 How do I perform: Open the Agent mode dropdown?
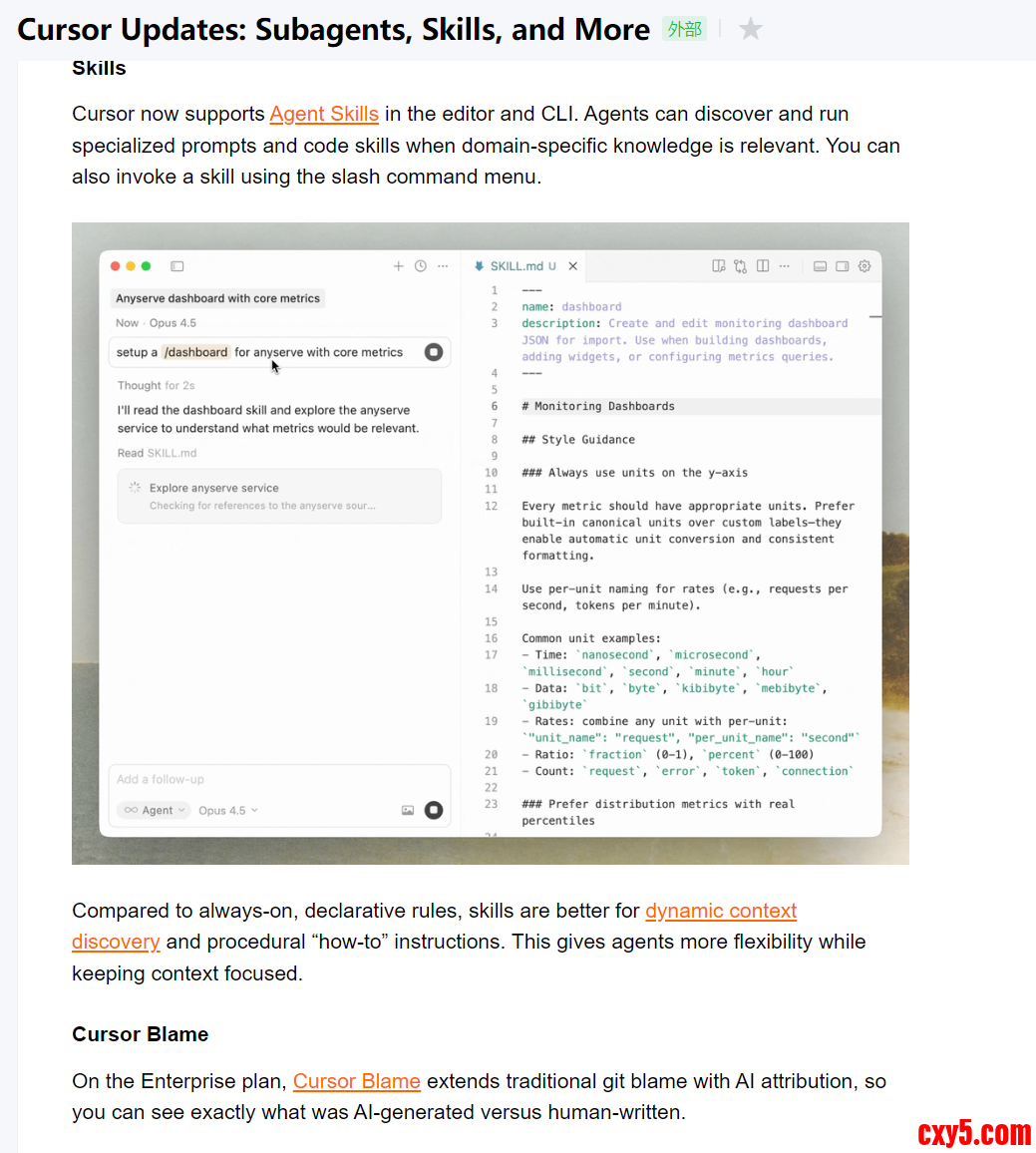click(154, 810)
